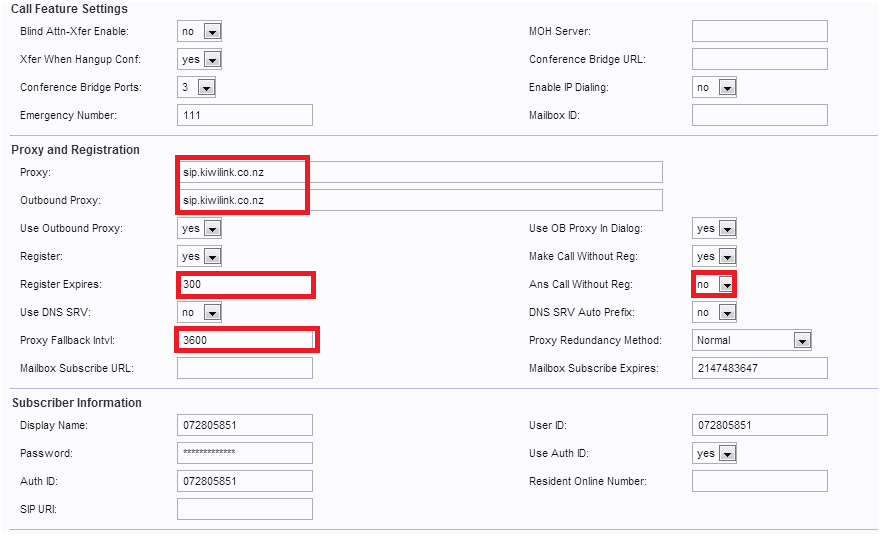
Task: Open the Proxy Redundancy Method dropdown
Action: (x=752, y=340)
